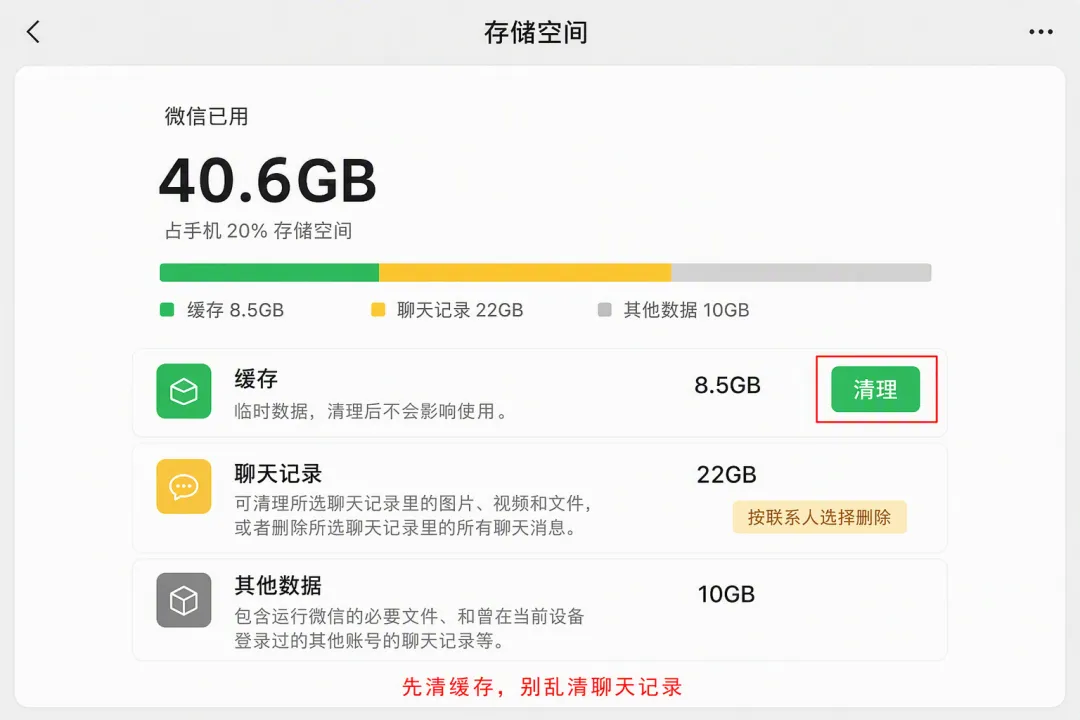Click the yellow legend square for 聊天记录
This screenshot has height=720, width=1080.
[x=377, y=309]
